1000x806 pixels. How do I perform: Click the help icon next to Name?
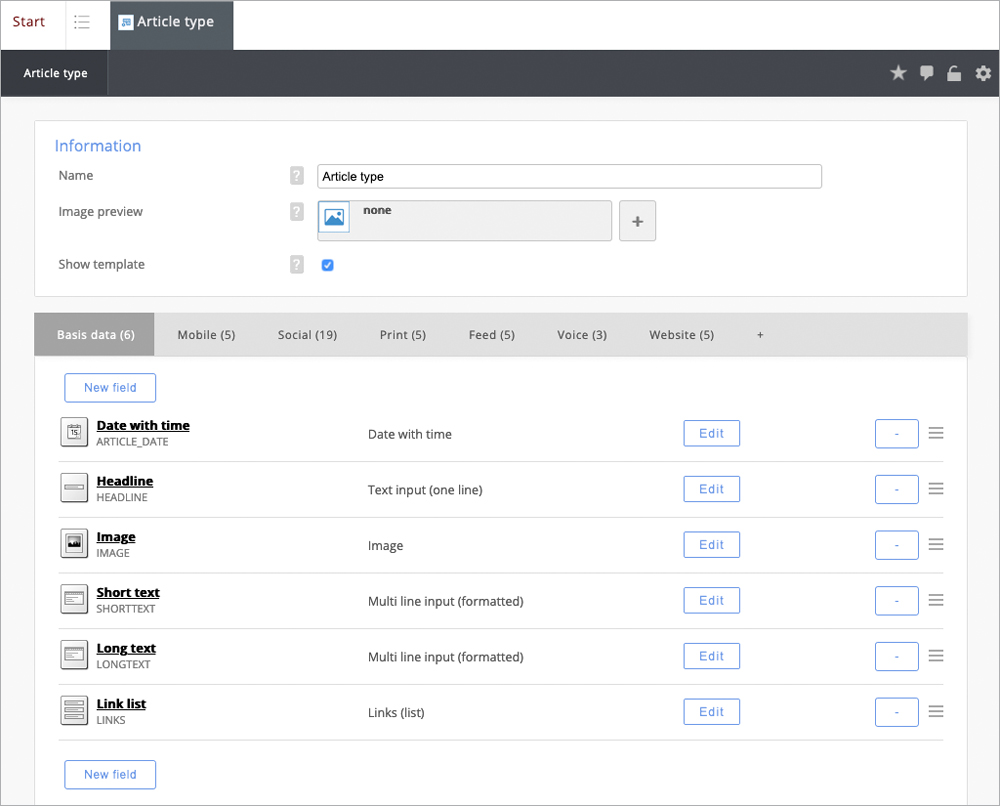click(296, 176)
